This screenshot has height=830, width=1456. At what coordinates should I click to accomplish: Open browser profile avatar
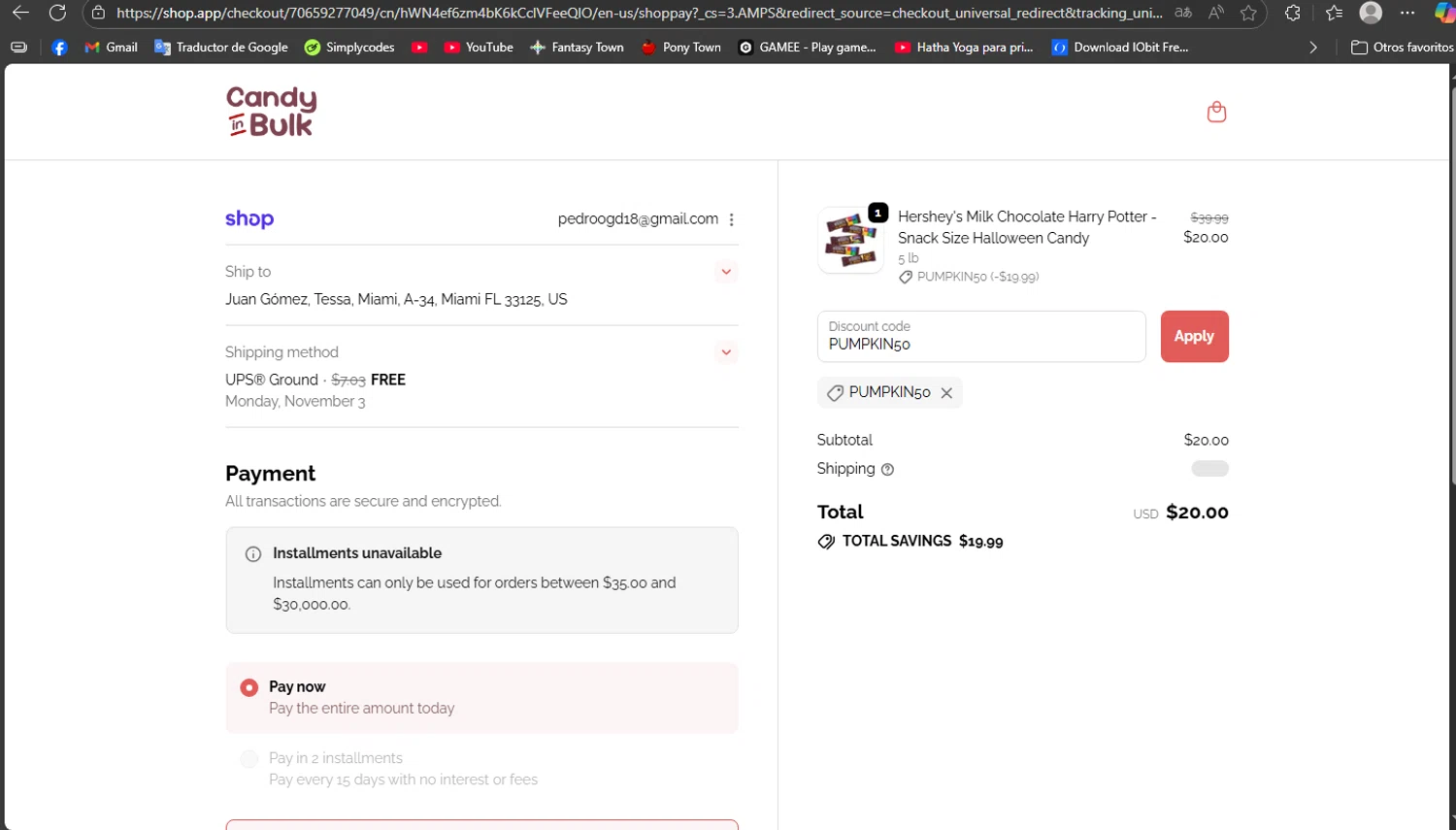point(1371,13)
